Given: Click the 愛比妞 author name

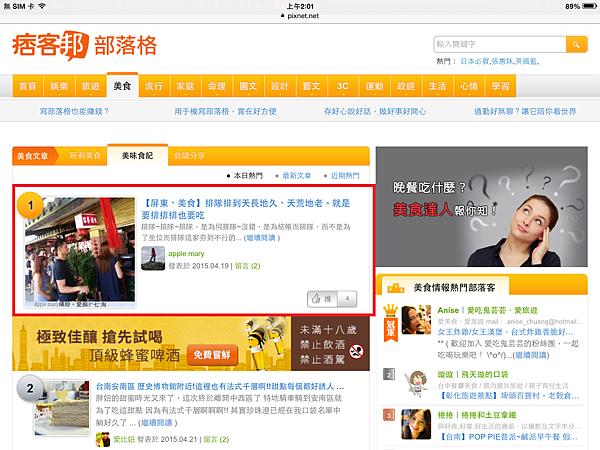Looking at the screenshot, I should pos(124,439).
